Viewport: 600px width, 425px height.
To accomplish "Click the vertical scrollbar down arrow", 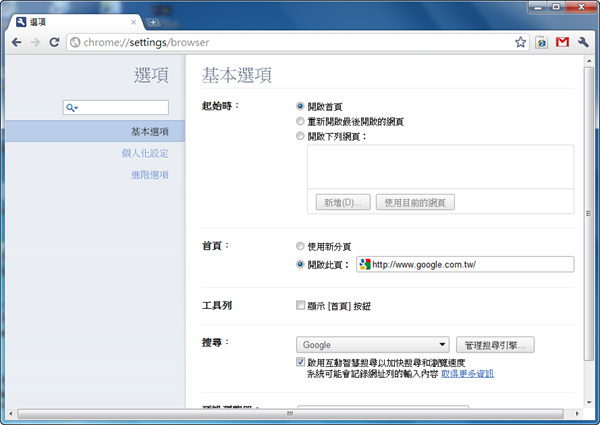I will pyautogui.click(x=589, y=402).
